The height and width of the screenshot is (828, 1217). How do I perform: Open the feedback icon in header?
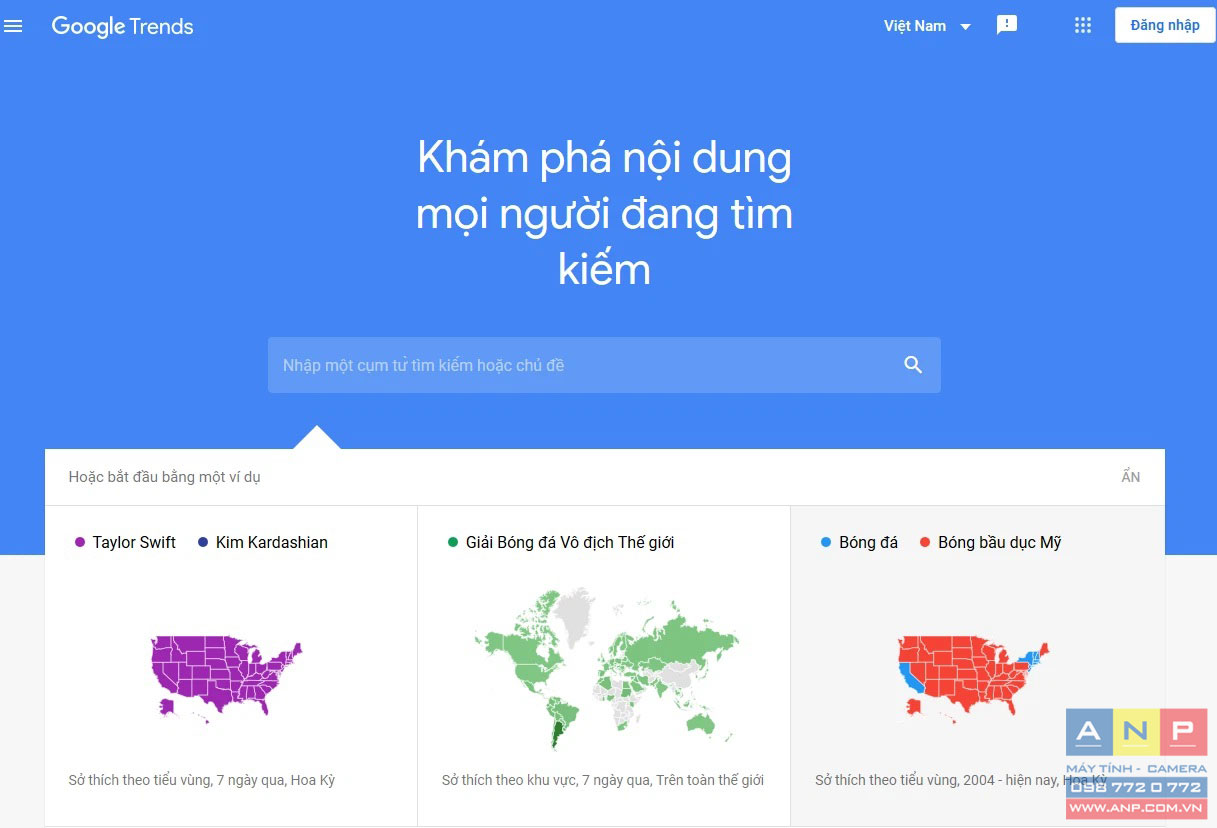click(x=1007, y=26)
